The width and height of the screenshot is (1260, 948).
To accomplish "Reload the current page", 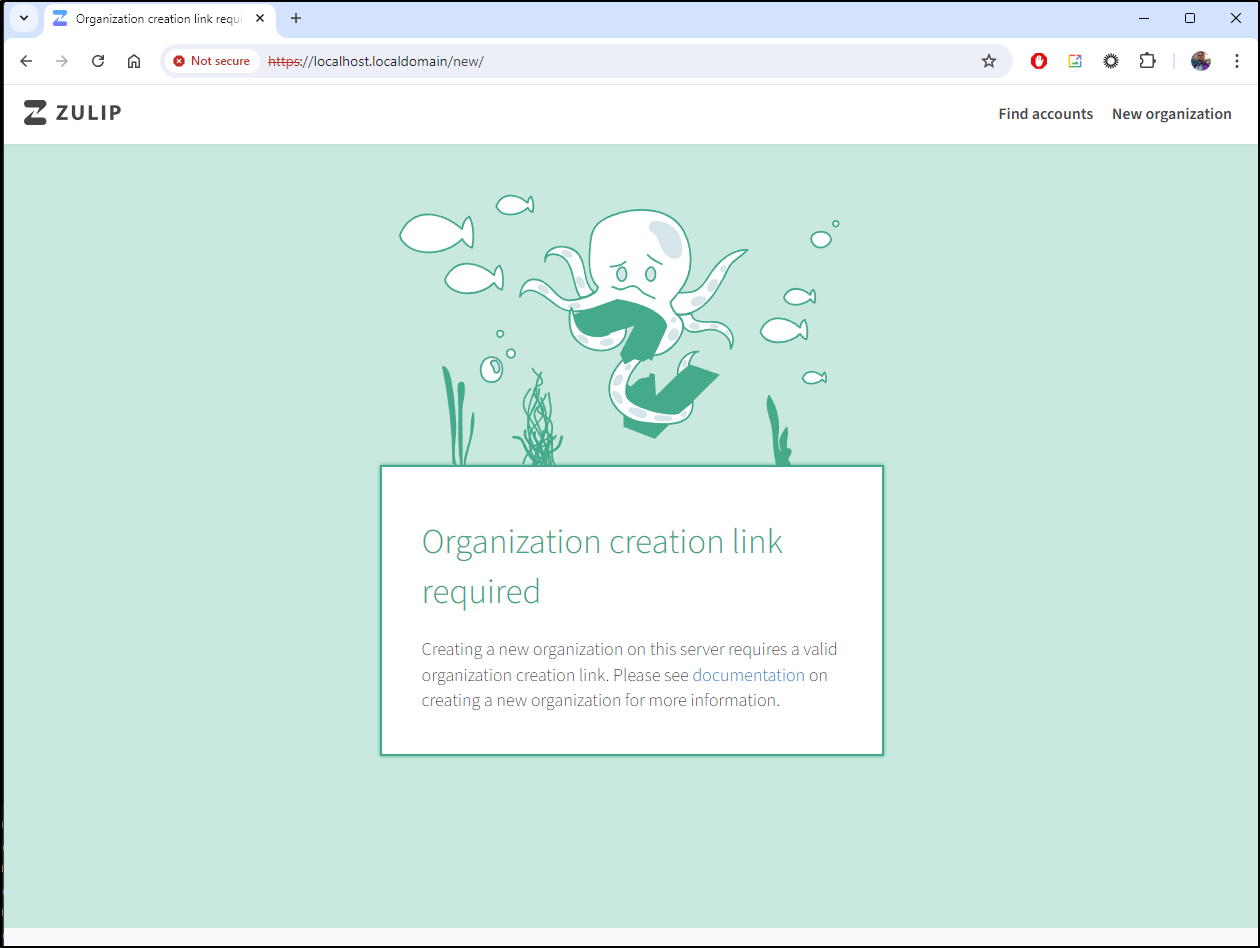I will click(98, 61).
